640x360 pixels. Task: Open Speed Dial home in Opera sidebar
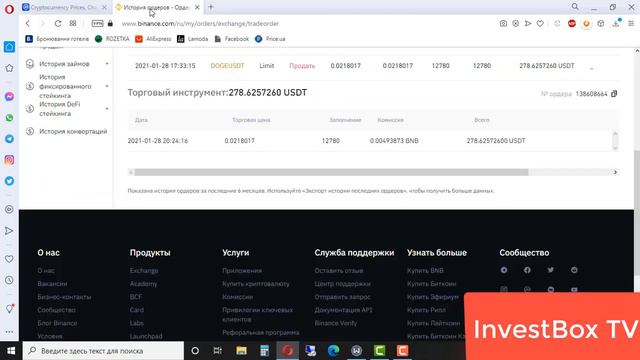point(9,47)
